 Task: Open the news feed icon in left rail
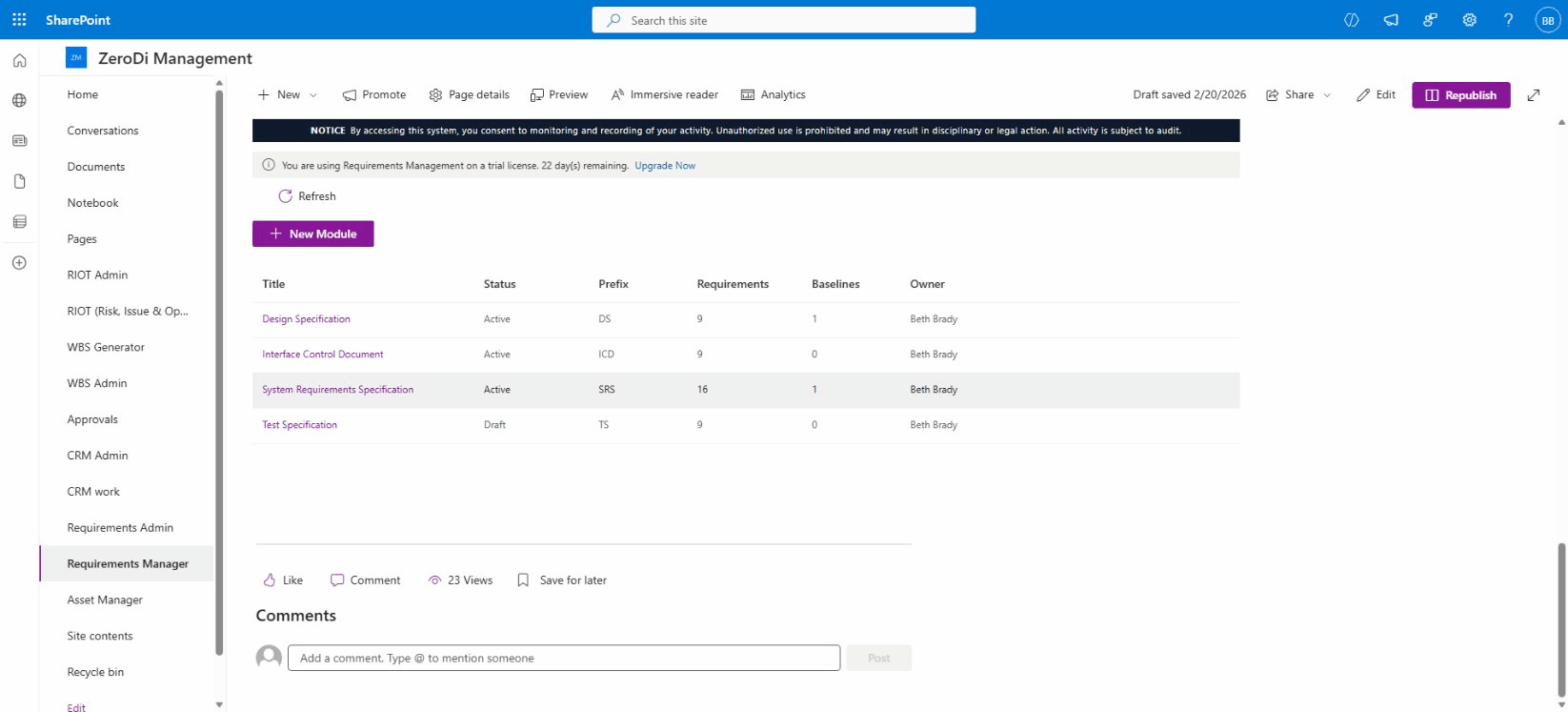[19, 141]
